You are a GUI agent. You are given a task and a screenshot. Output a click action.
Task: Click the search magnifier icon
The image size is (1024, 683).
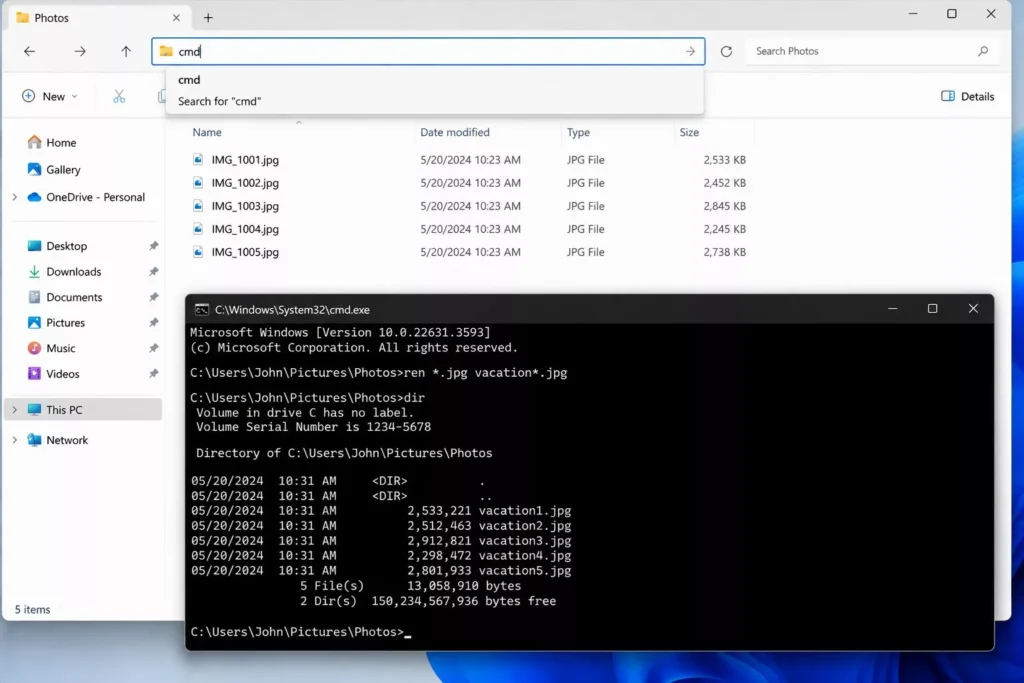coord(983,51)
